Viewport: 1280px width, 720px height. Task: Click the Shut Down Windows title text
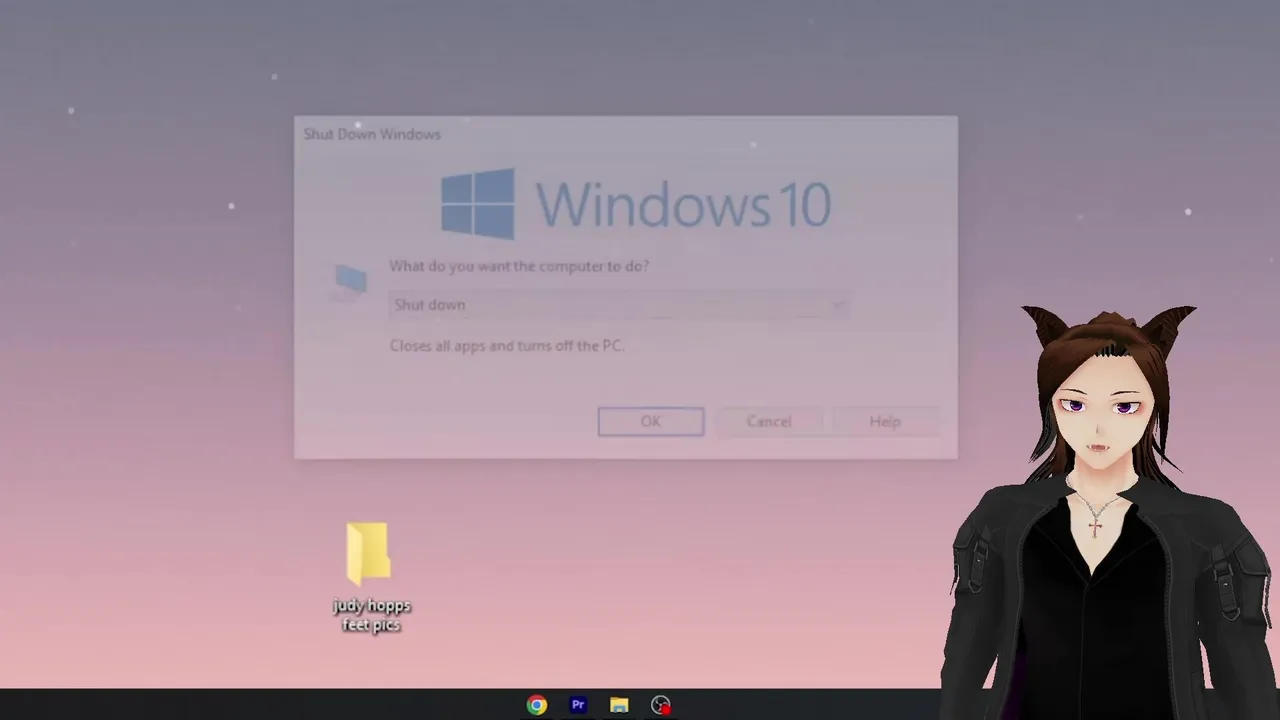pos(372,134)
